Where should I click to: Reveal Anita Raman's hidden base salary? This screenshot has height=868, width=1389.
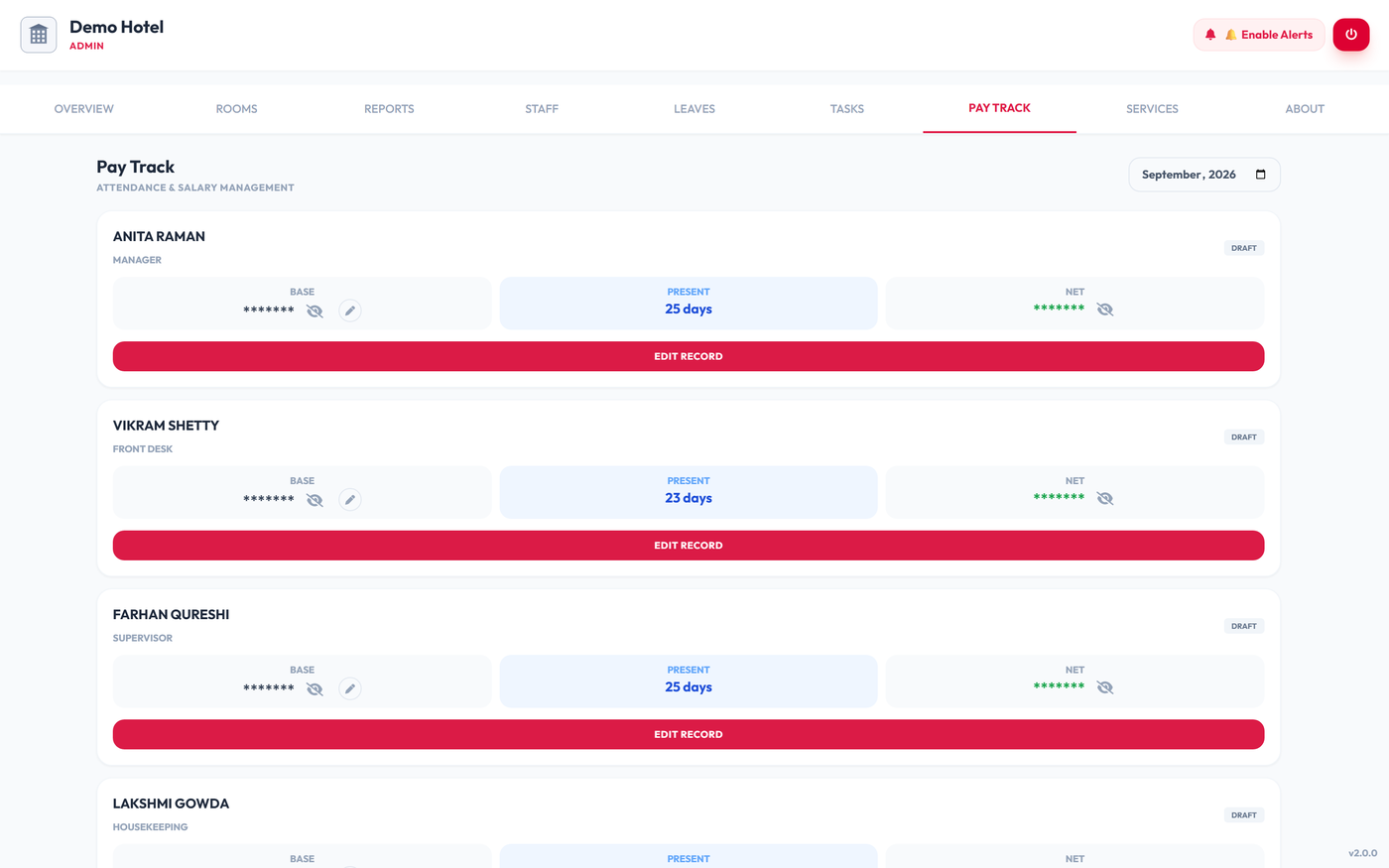315,310
